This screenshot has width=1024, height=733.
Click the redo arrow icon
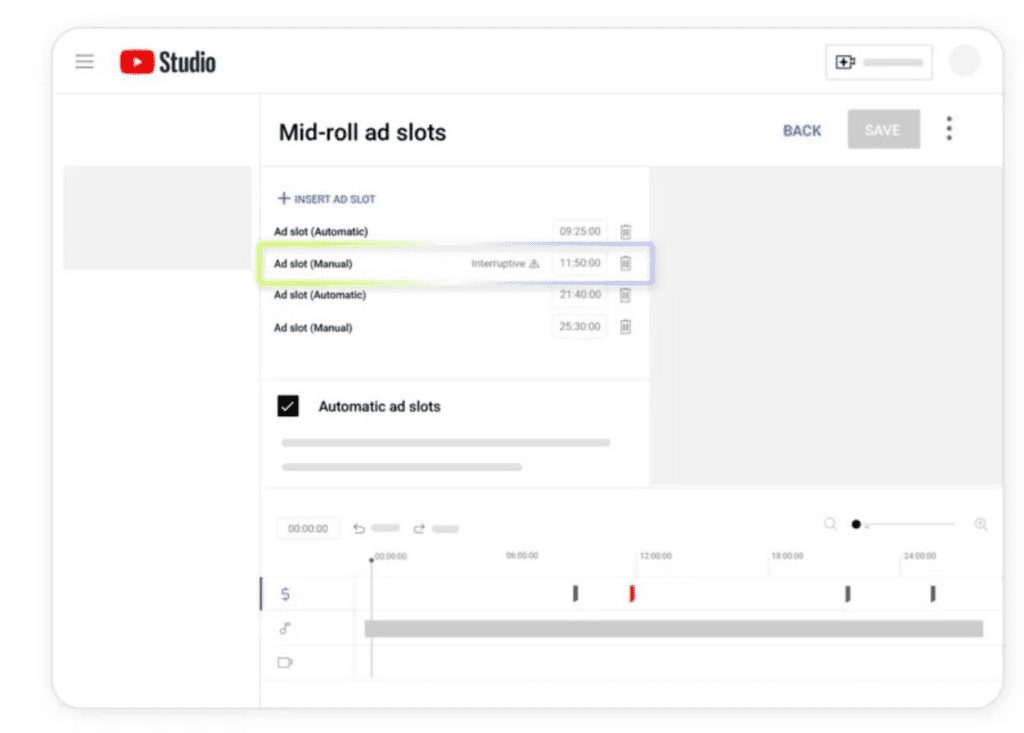coord(419,529)
